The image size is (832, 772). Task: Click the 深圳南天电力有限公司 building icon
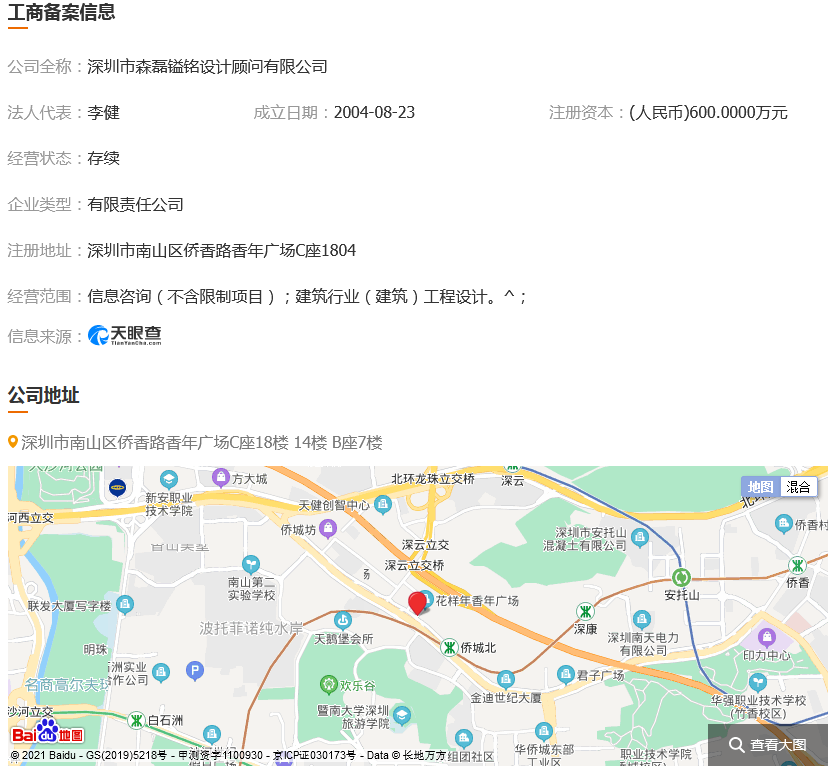[x=642, y=620]
